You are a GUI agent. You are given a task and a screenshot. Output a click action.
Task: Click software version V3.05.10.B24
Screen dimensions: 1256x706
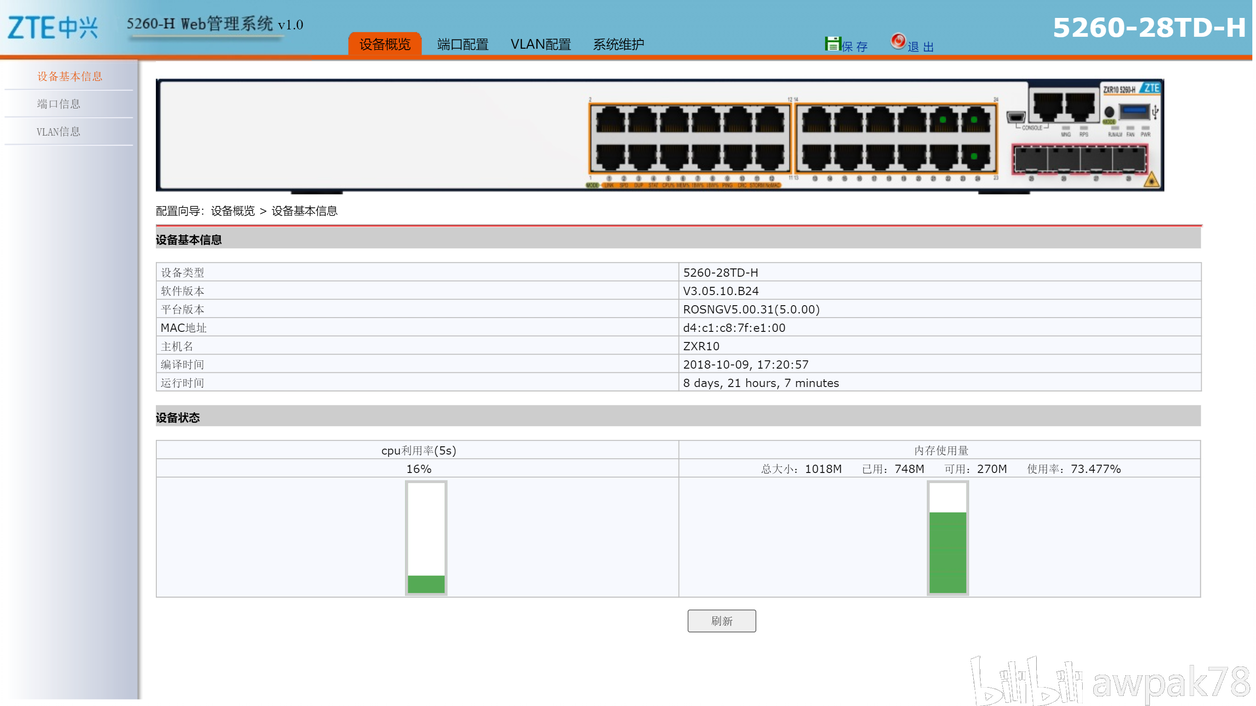pyautogui.click(x=721, y=291)
